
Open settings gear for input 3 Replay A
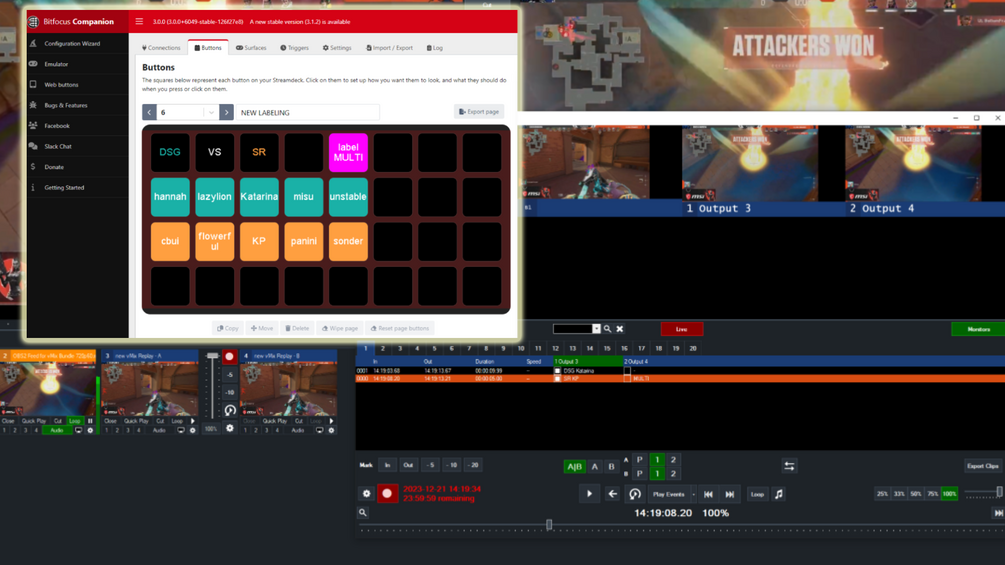[x=192, y=430]
